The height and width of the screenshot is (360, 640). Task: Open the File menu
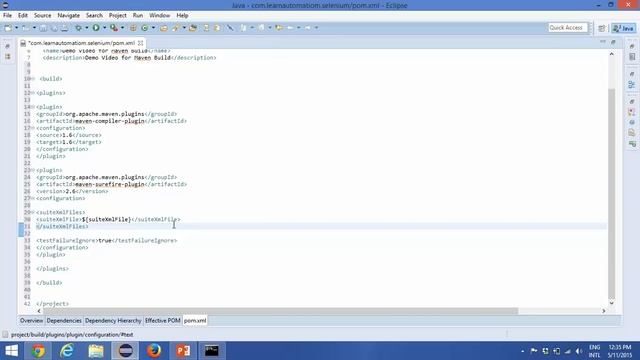click(7, 16)
